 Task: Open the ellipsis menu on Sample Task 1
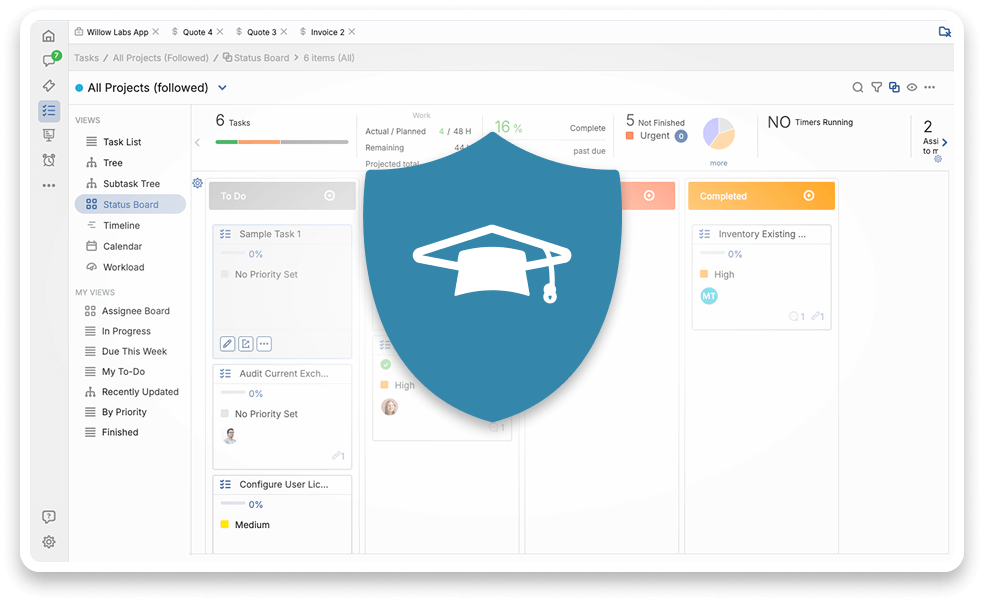(x=264, y=343)
